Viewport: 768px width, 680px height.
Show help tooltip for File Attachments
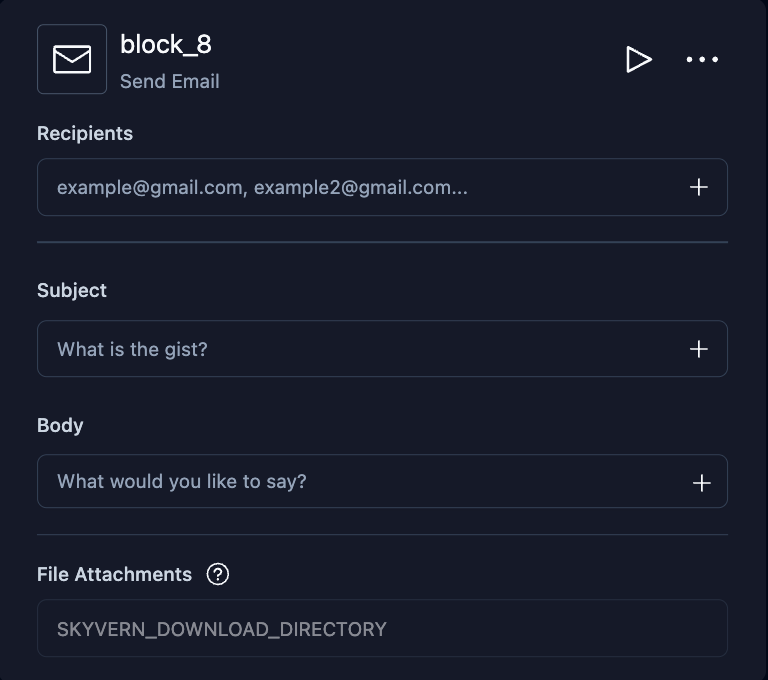(217, 574)
